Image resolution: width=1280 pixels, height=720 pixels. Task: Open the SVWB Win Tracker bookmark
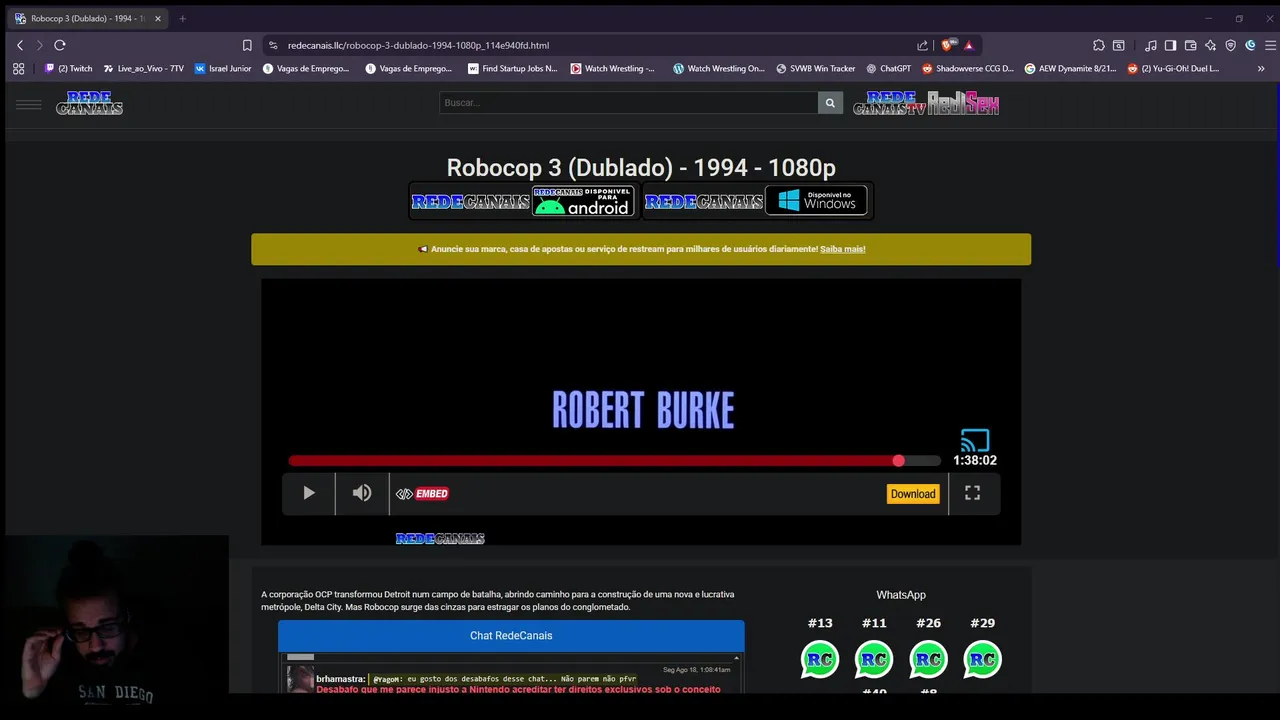[x=815, y=69]
